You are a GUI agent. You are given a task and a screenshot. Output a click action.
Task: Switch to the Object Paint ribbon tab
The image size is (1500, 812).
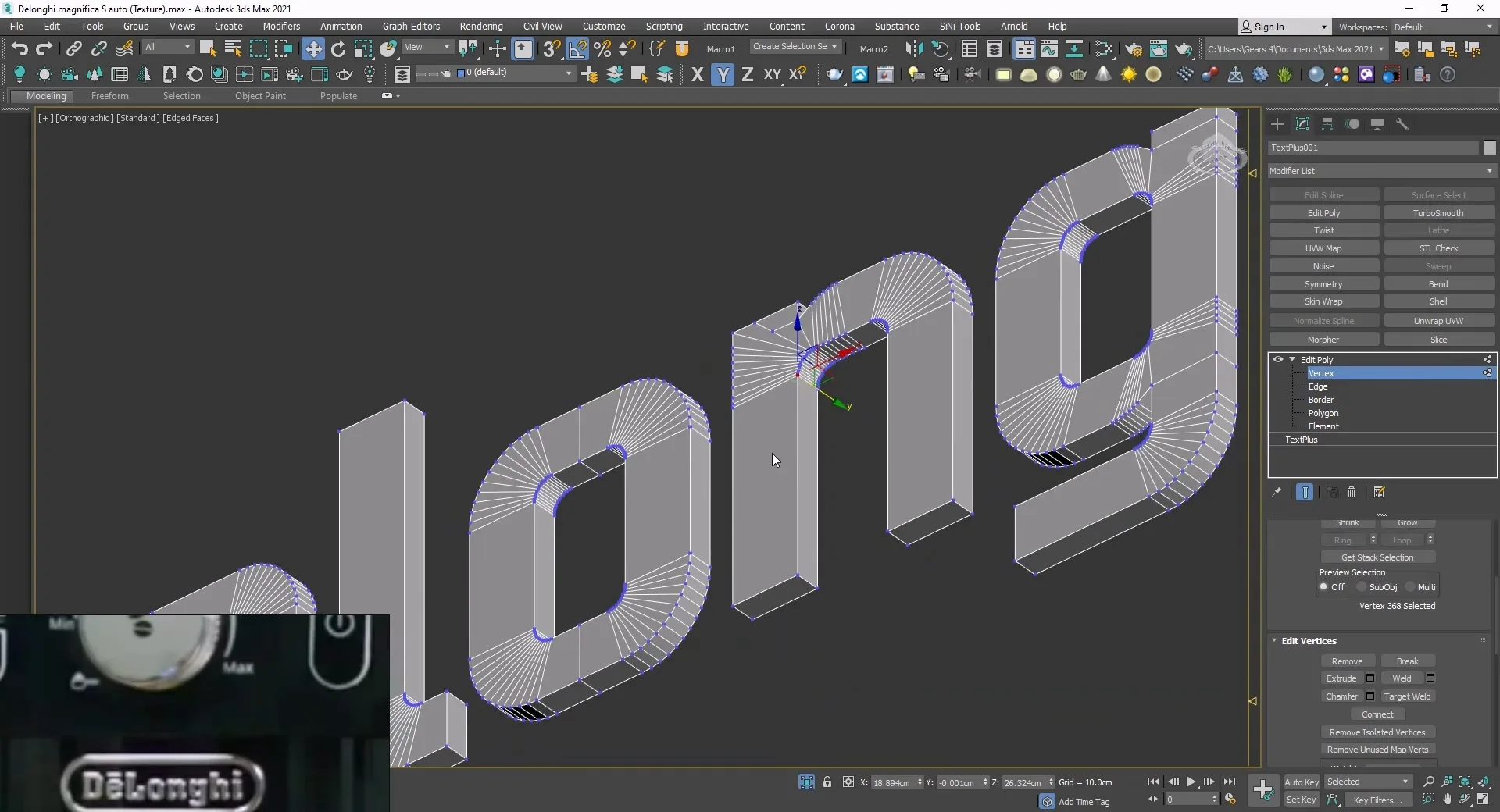260,96
